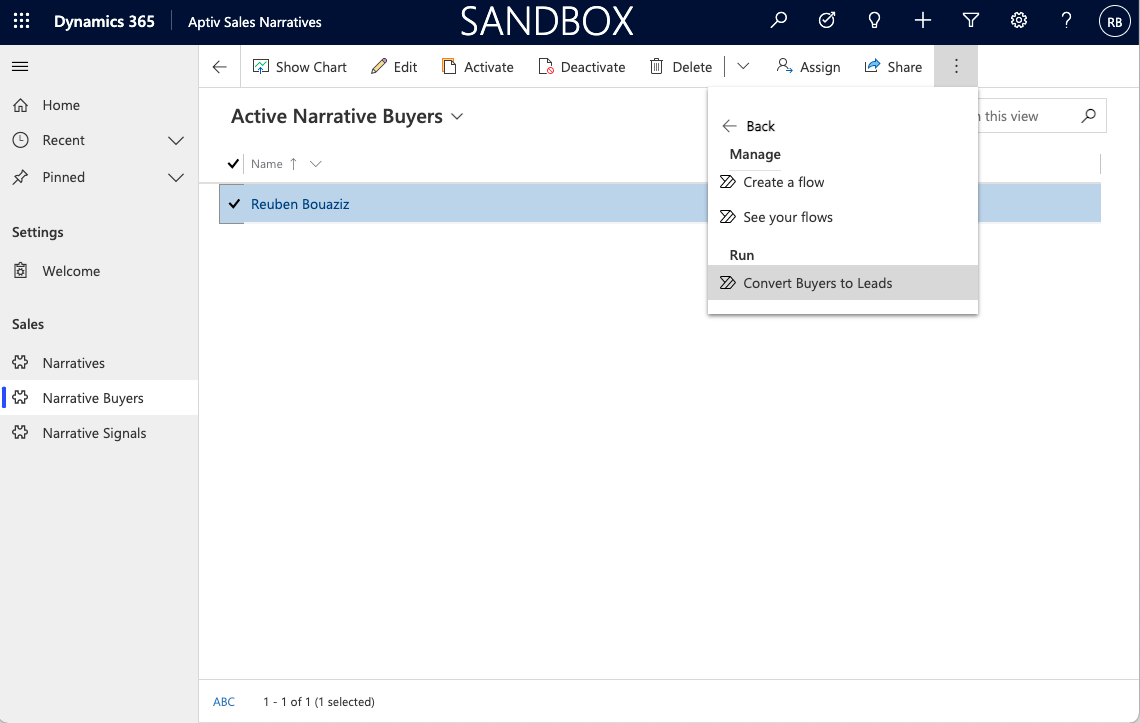
Task: Open the task flow assistant target icon
Action: 827,20
